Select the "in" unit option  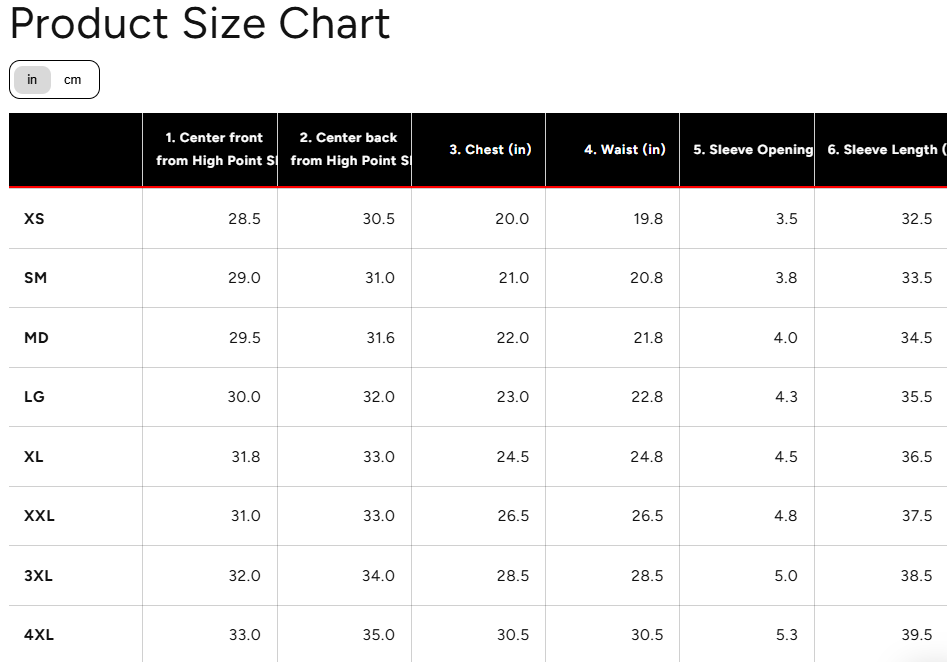tap(32, 80)
